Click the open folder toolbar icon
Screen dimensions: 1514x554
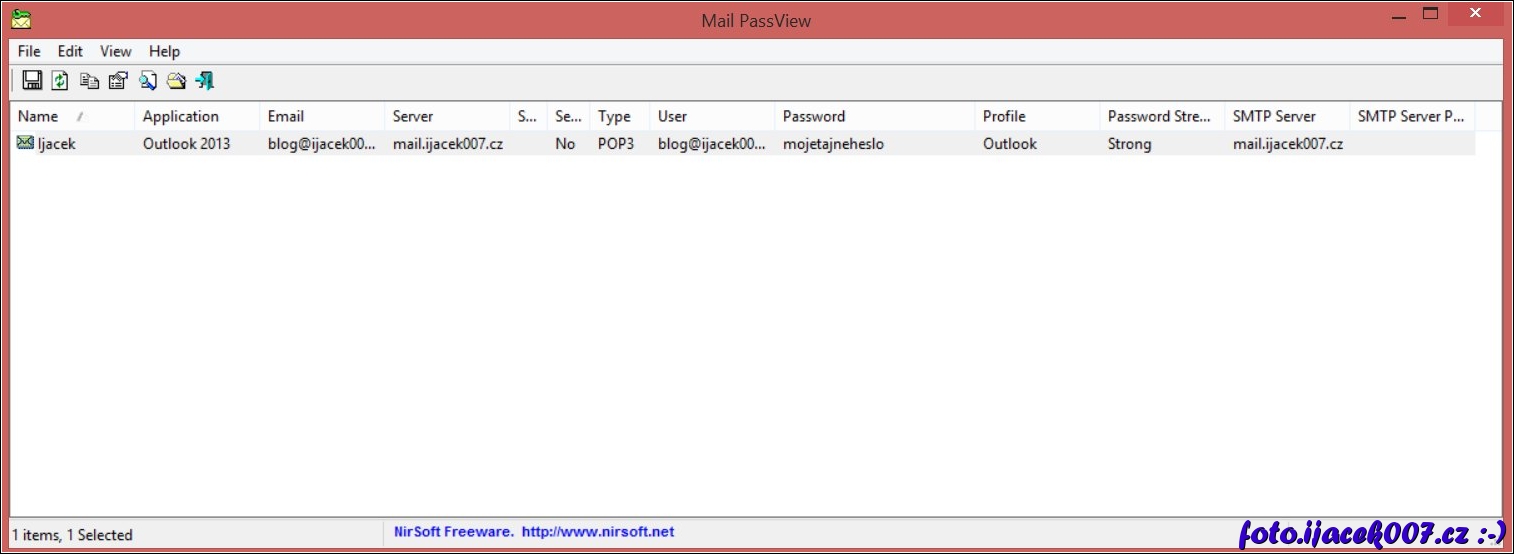[177, 81]
